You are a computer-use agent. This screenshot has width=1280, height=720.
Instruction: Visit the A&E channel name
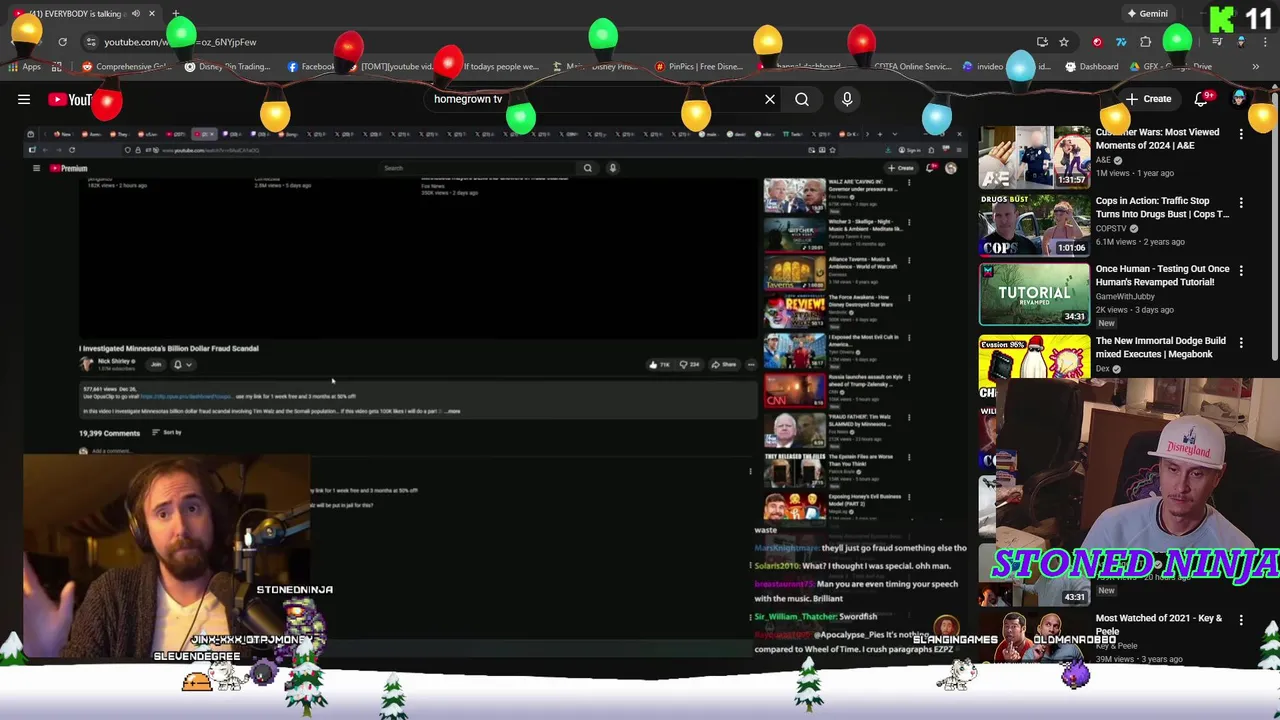tap(1104, 160)
